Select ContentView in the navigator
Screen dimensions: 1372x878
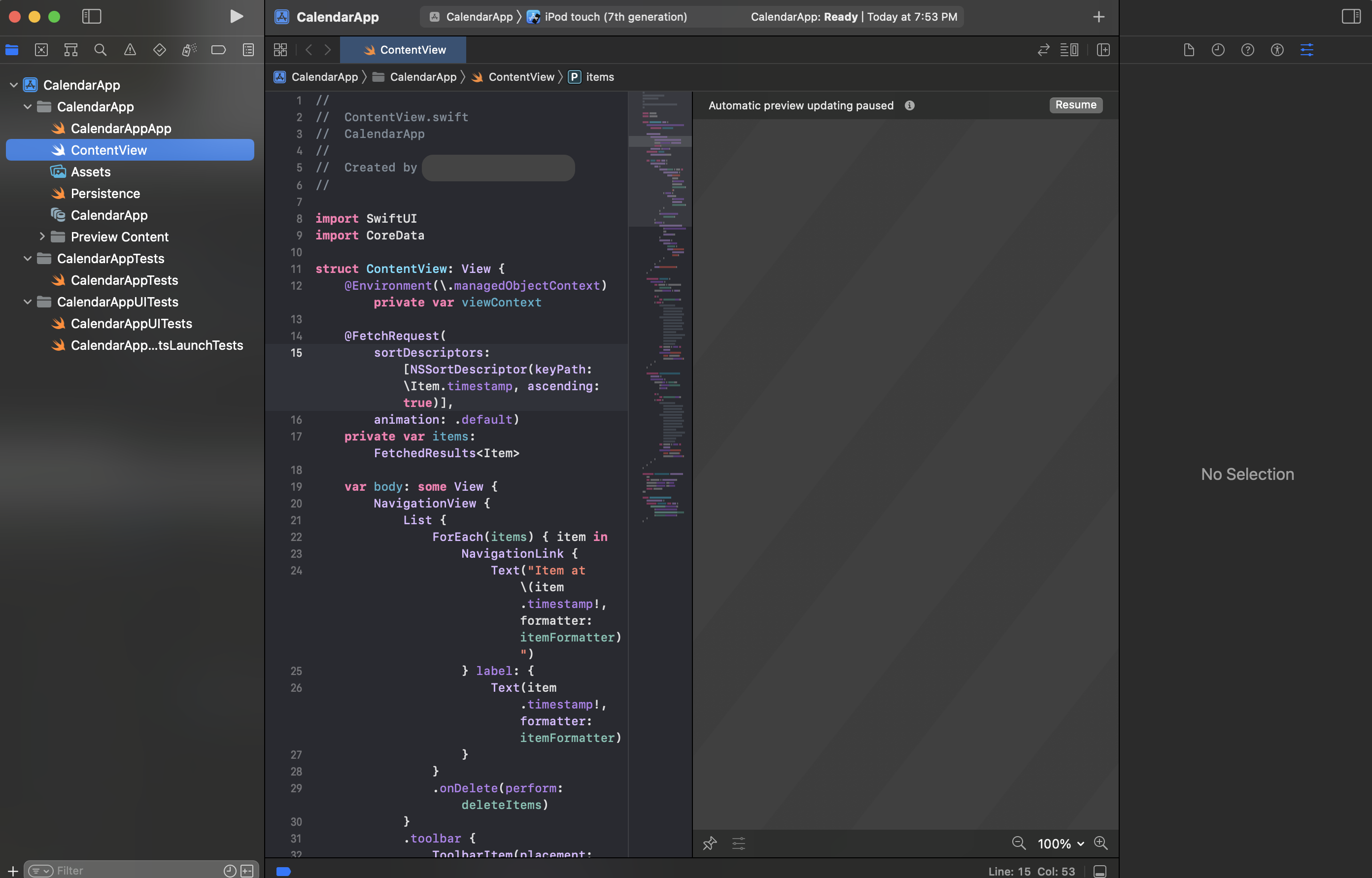(x=130, y=150)
